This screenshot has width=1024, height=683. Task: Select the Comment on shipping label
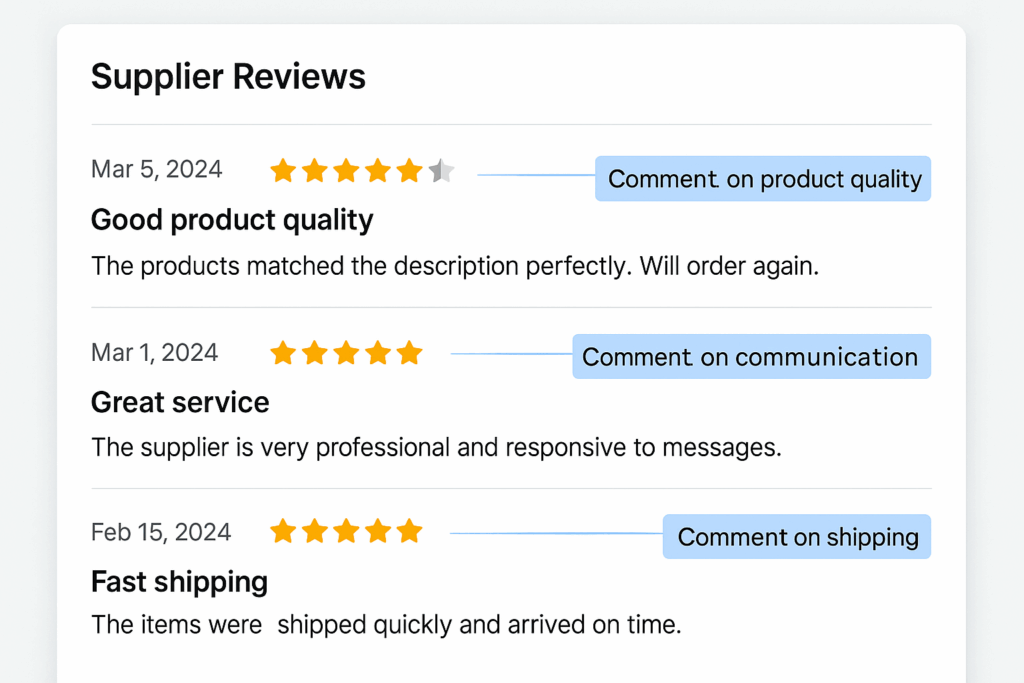tap(796, 536)
